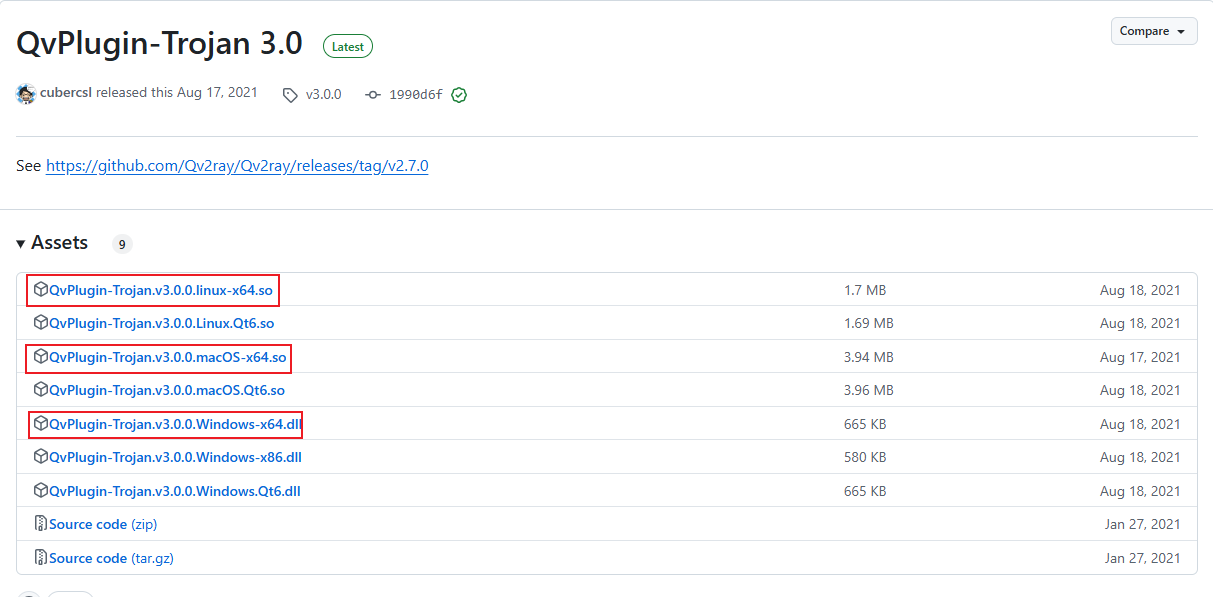
Task: Open the Compare dropdown
Action: point(1153,31)
